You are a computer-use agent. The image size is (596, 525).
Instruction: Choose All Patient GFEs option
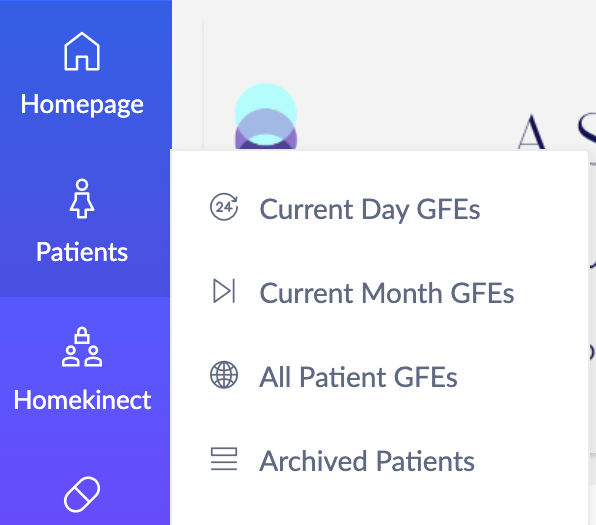(358, 377)
